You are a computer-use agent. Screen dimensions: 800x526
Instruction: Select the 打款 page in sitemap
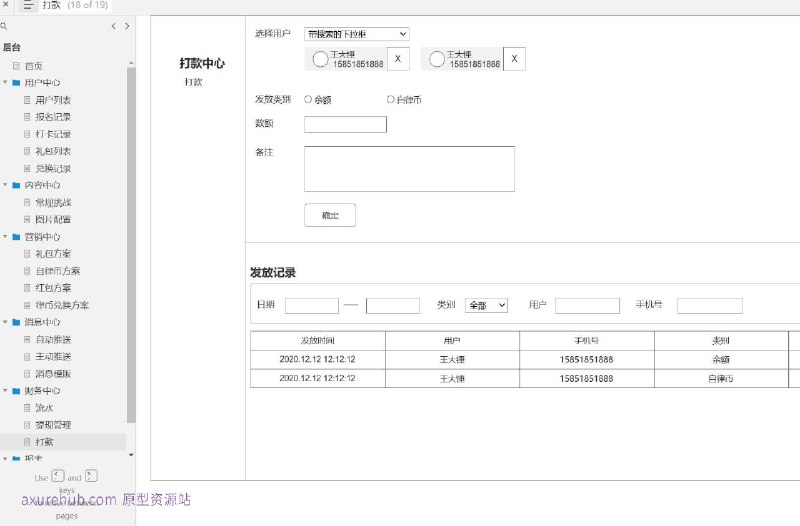point(44,442)
